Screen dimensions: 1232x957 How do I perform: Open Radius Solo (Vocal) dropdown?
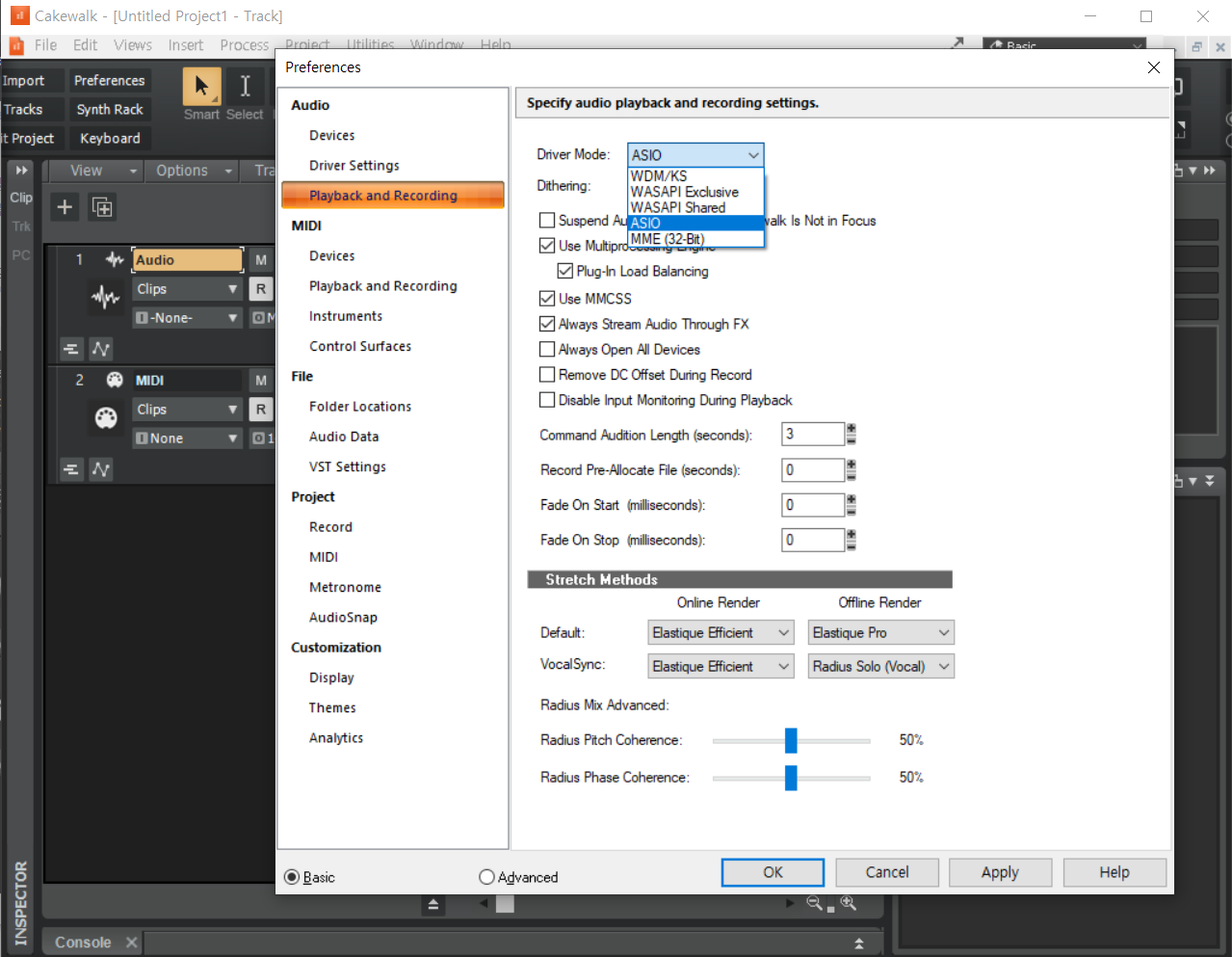point(880,666)
